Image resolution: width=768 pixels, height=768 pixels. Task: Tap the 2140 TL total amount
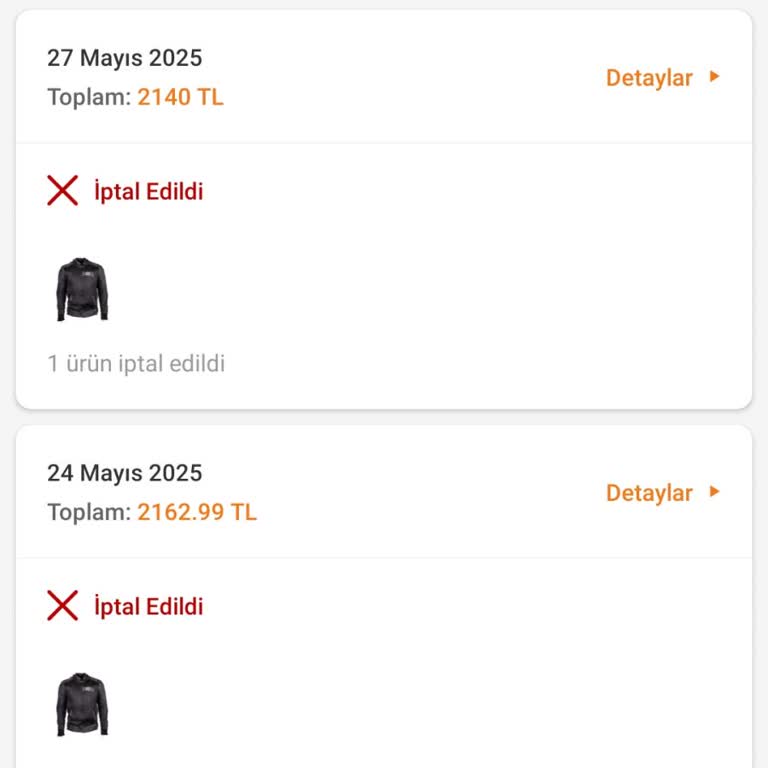pyautogui.click(x=180, y=97)
